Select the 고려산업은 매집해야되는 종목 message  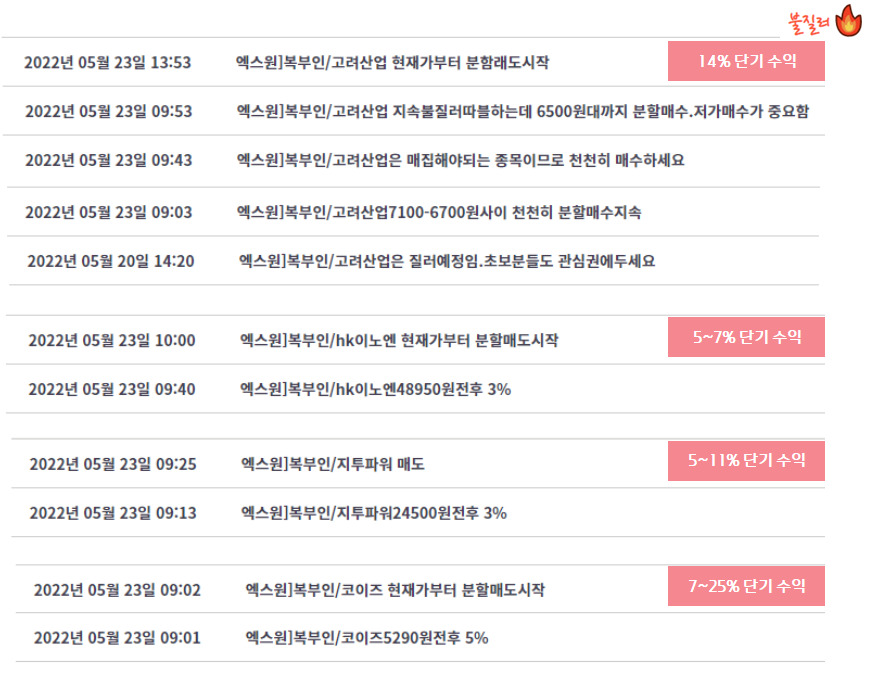[461, 160]
